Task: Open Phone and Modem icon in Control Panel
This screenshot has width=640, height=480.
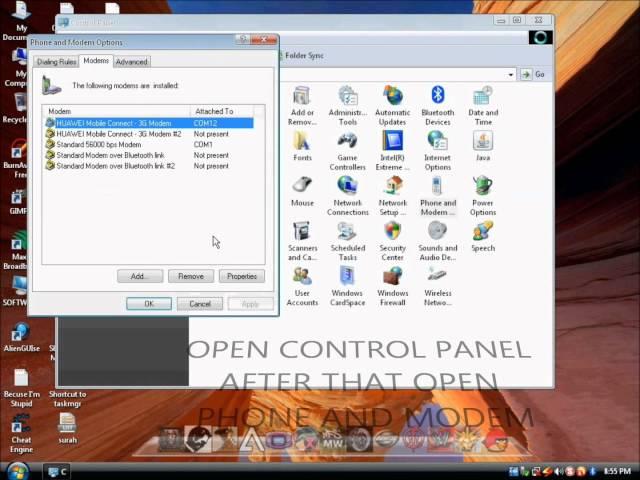Action: (438, 196)
